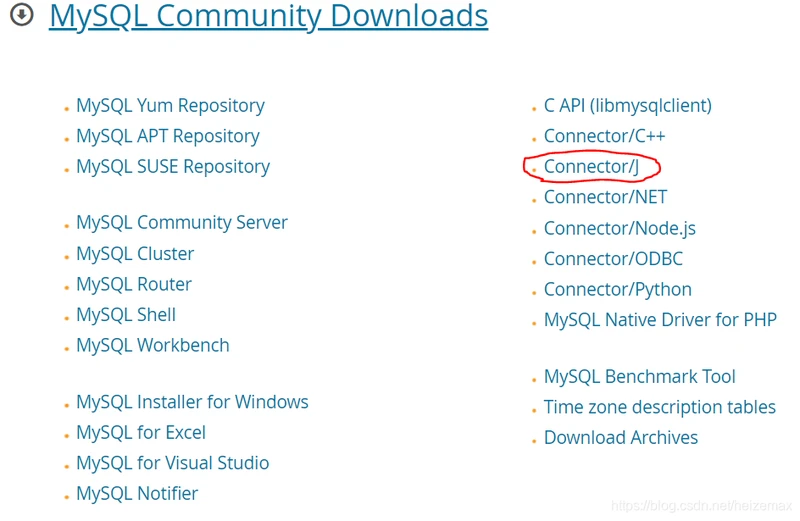The image size is (800, 521).
Task: Open Connector/Node.js link
Action: tap(620, 229)
